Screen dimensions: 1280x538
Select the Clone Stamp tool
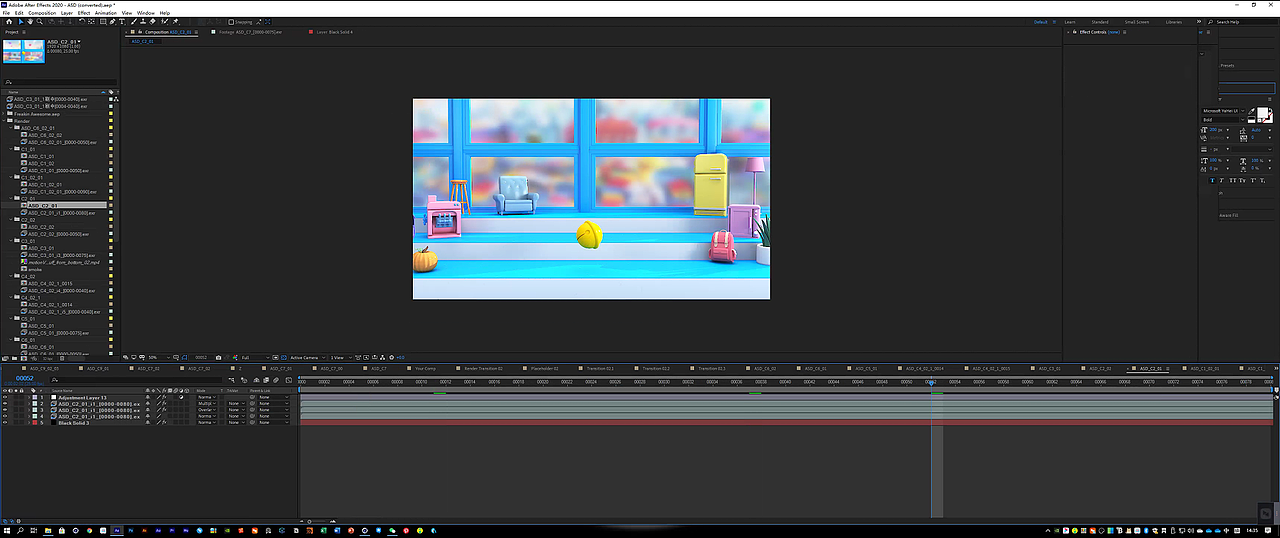coord(143,21)
